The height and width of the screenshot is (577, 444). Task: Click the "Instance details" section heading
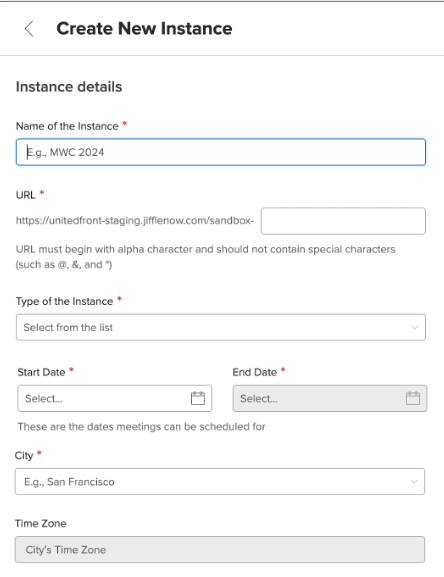click(x=69, y=87)
